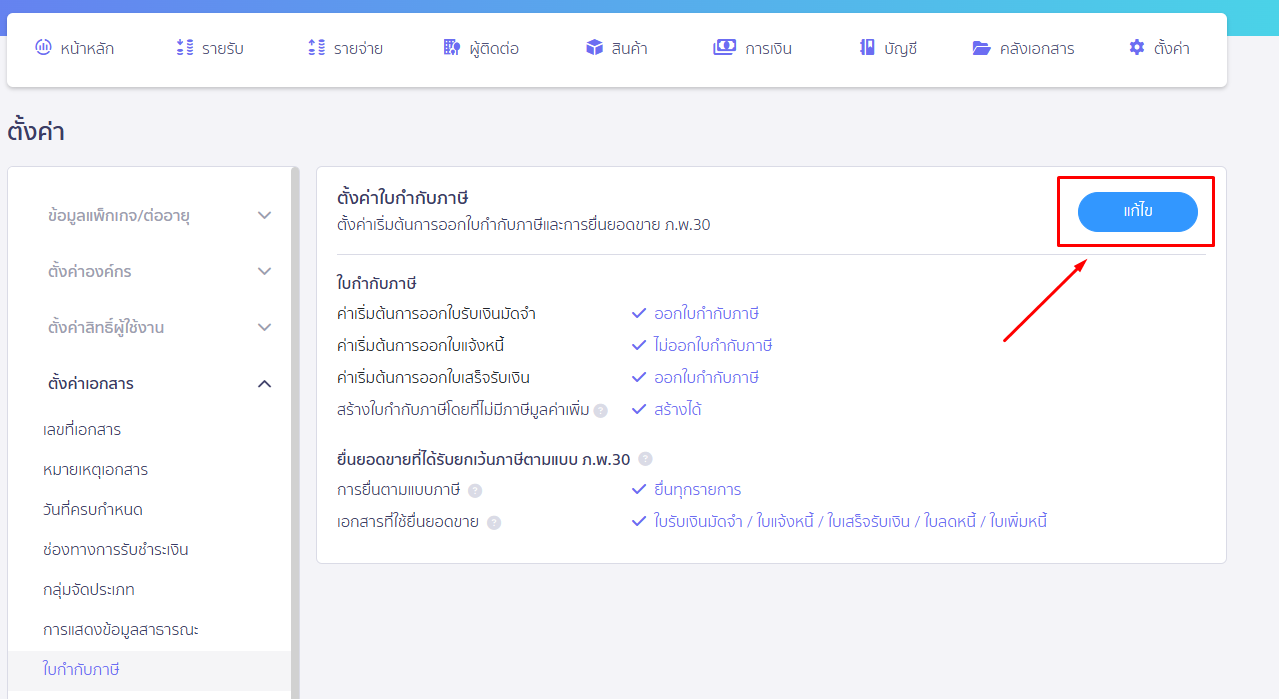
Task: Click the การเงิน money icon
Action: 724,48
